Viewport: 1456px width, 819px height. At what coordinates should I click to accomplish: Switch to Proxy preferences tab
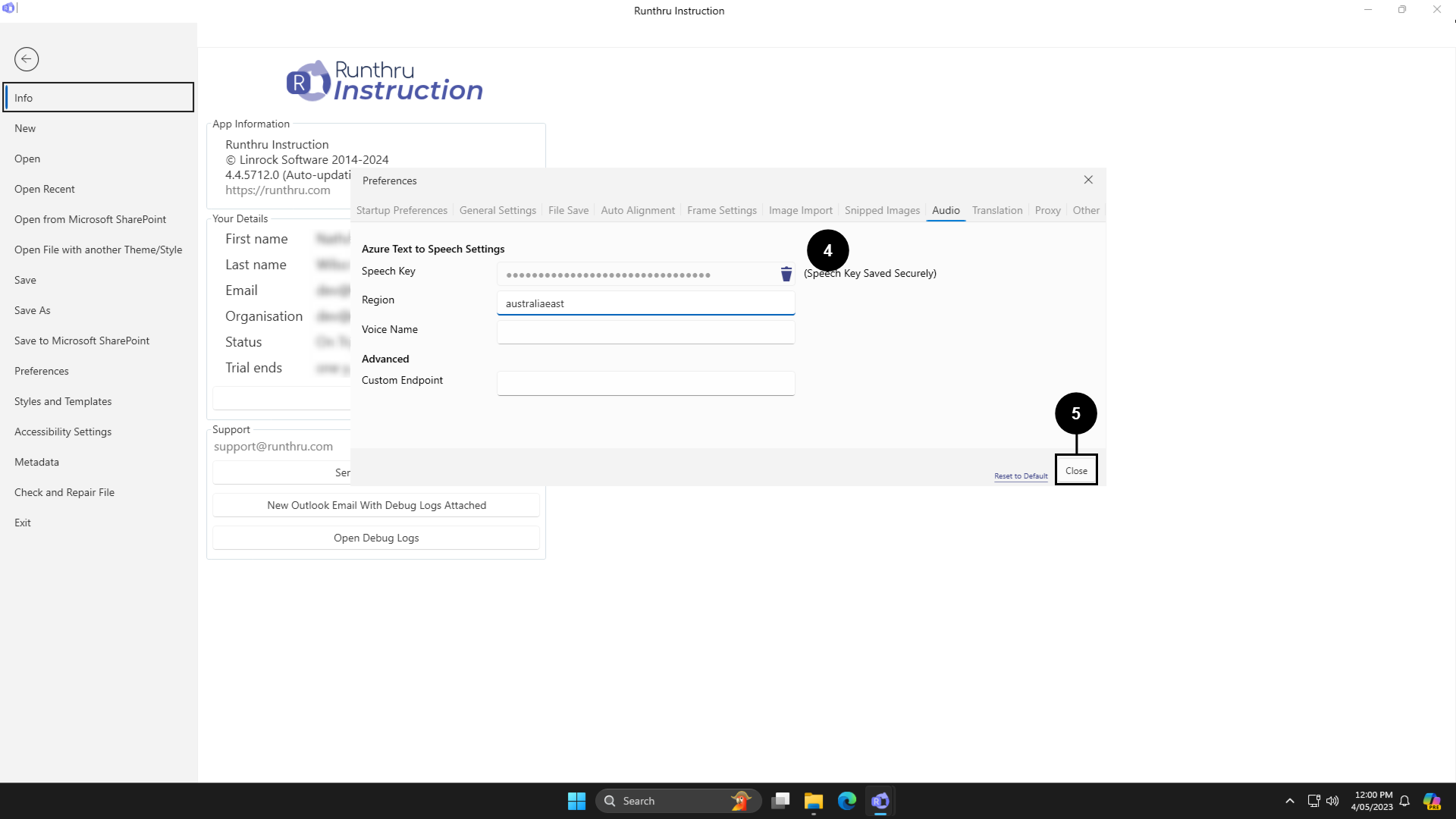click(x=1047, y=210)
